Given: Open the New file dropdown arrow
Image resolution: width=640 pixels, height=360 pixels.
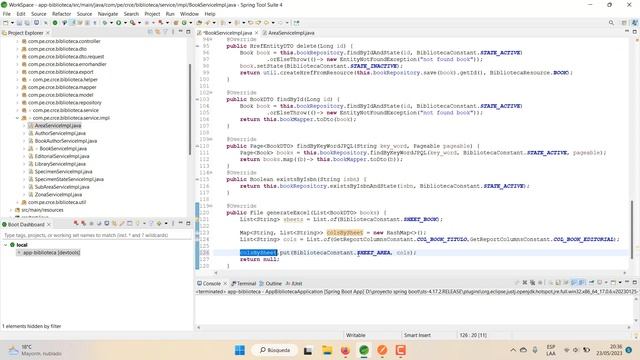Looking at the screenshot, I should 12,23.
